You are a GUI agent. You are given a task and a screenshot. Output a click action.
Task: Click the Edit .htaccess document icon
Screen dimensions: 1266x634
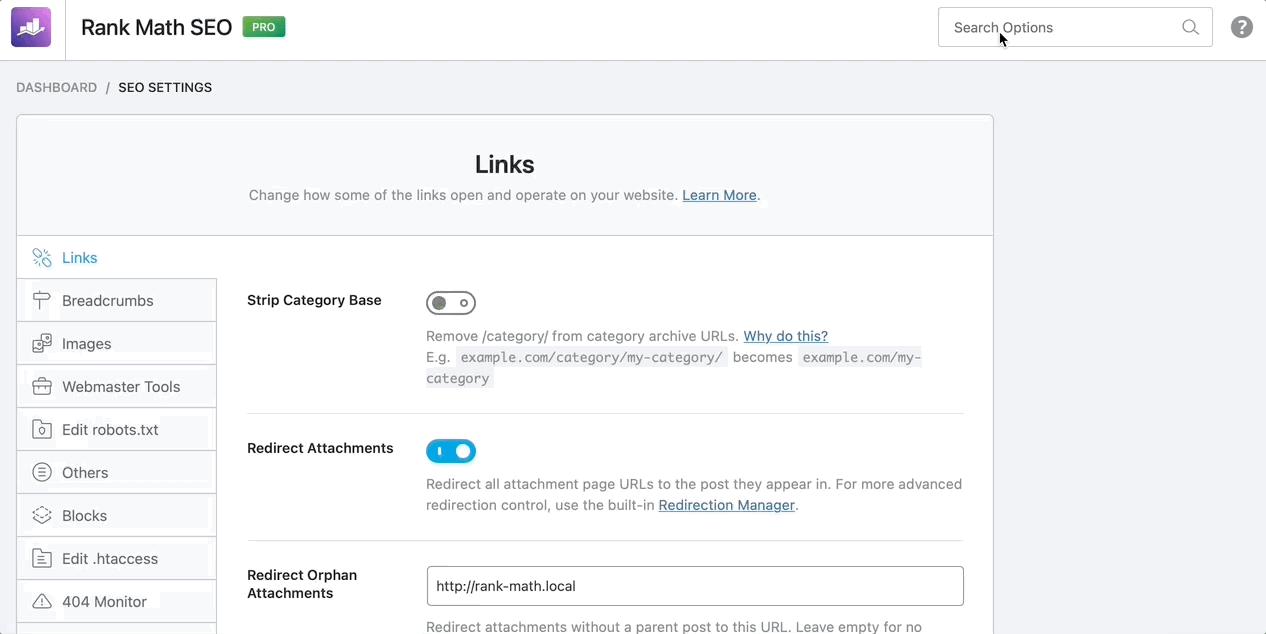(x=42, y=559)
